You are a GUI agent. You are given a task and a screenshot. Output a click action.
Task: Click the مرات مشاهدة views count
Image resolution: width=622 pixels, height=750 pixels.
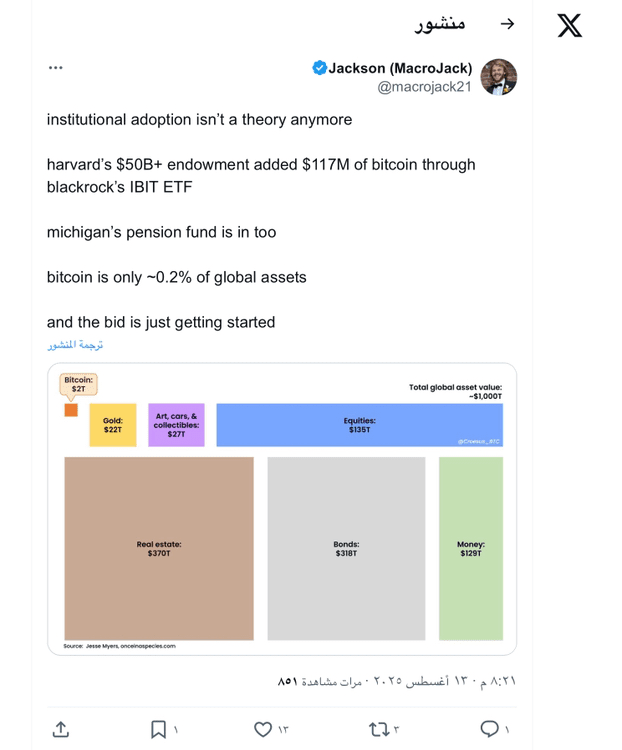coord(320,681)
